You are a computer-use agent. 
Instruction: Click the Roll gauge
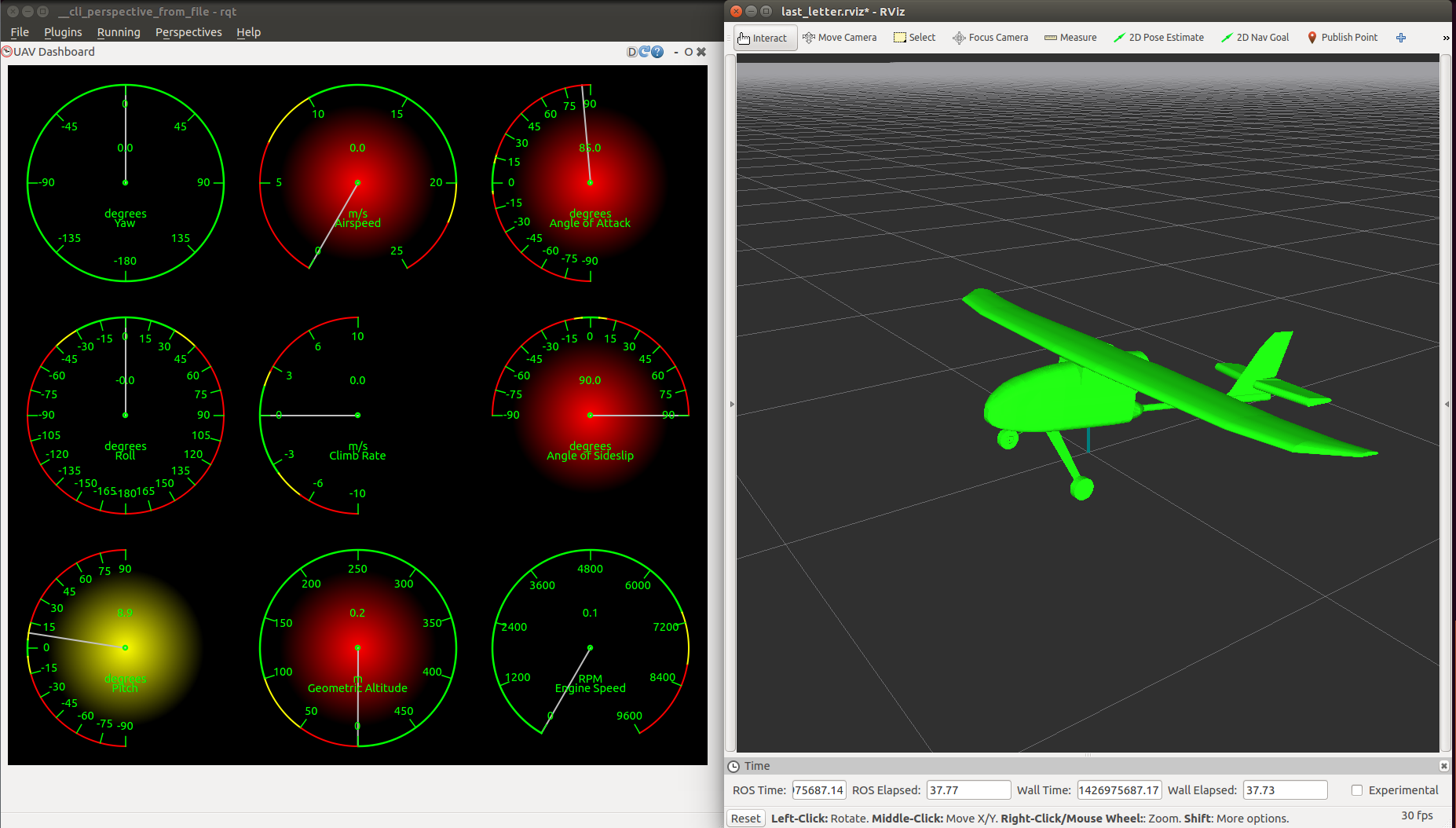[x=126, y=416]
